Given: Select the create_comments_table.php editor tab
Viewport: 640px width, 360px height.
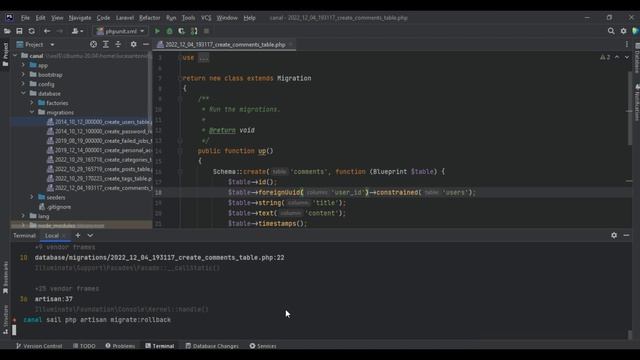Looking at the screenshot, I should [225, 44].
